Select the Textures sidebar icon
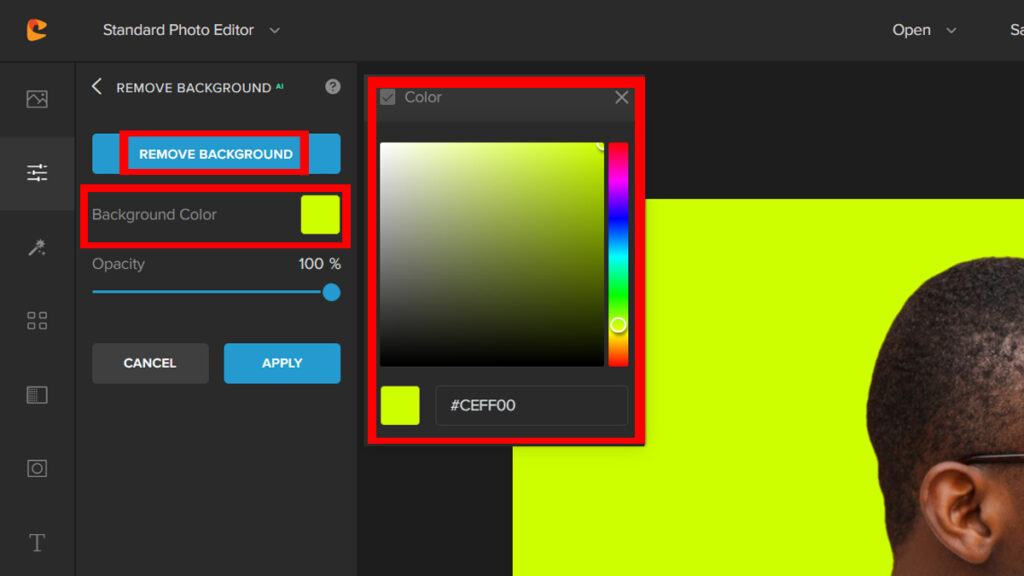1024x576 pixels. point(37,395)
